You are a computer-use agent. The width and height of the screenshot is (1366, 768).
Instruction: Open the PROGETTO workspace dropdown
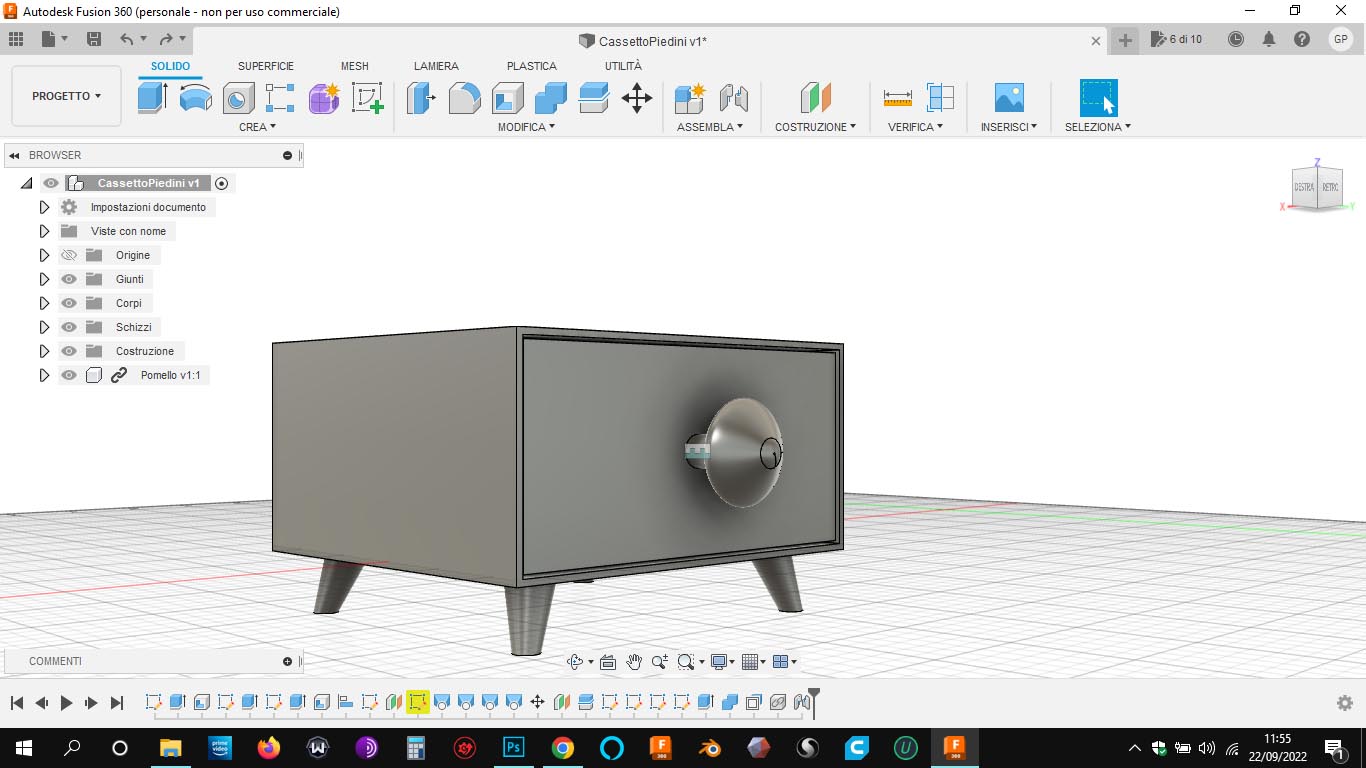click(x=66, y=96)
